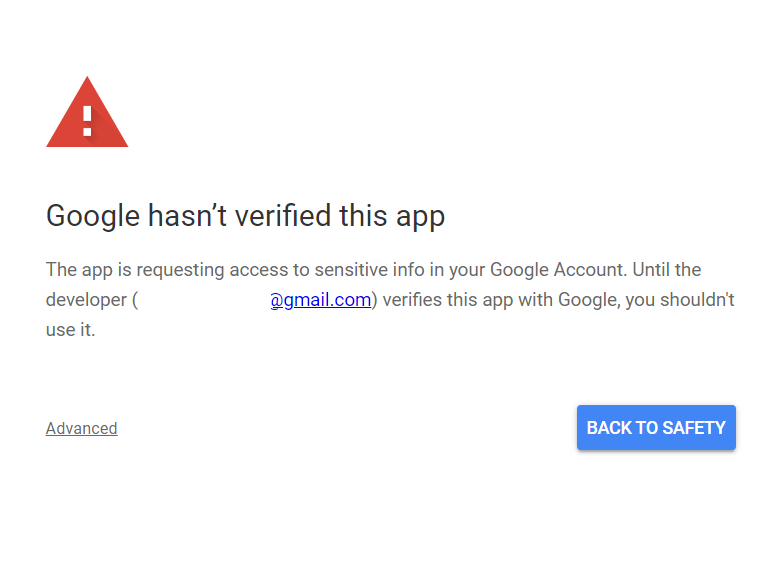
Task: Click the word "developer" in the paragraph
Action: 86,299
